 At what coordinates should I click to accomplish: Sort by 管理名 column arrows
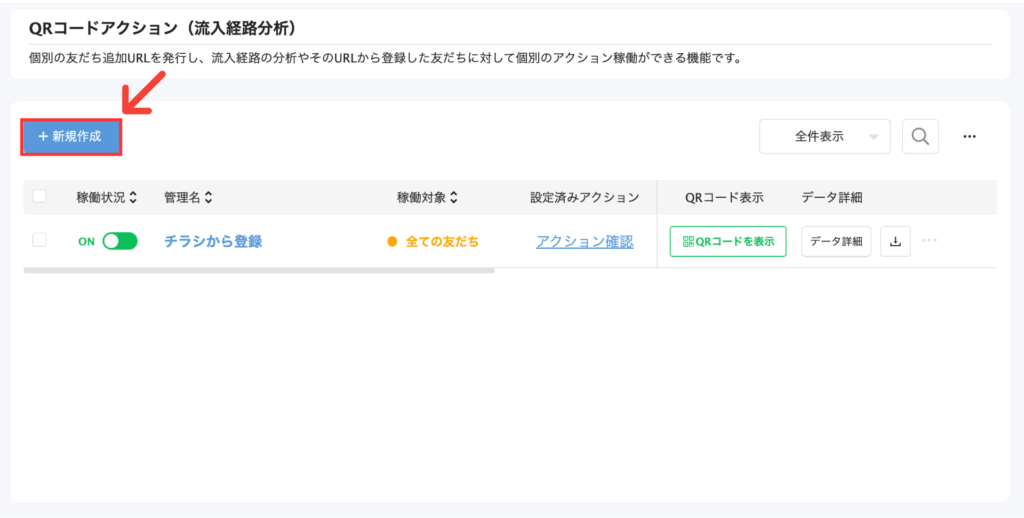208,198
